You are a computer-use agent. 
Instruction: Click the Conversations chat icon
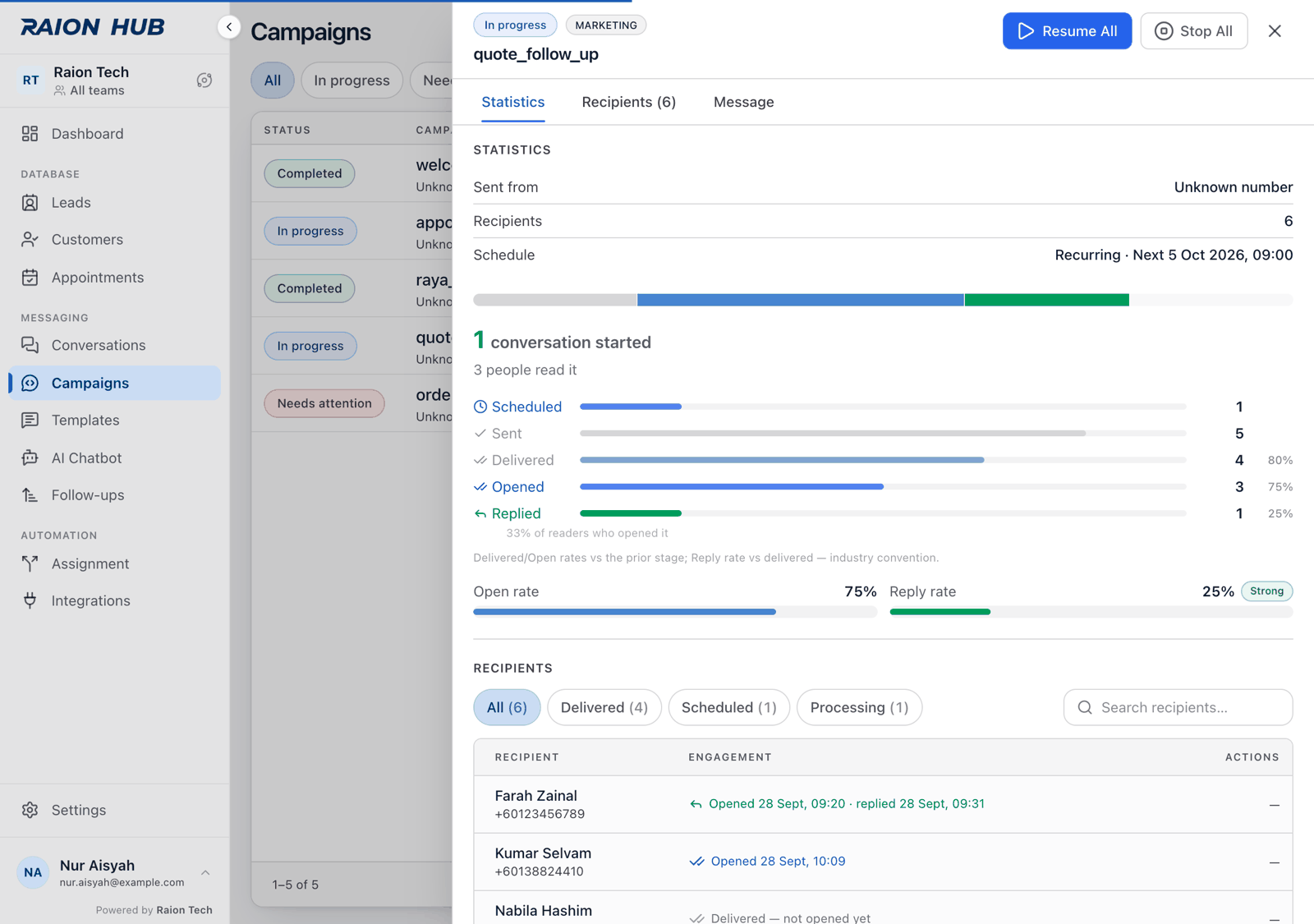[x=30, y=345]
